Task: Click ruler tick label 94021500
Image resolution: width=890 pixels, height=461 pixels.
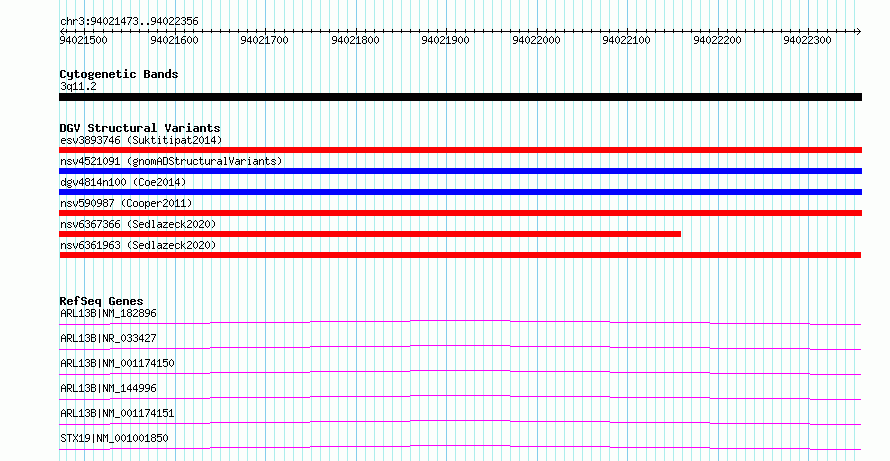Action: click(x=83, y=40)
